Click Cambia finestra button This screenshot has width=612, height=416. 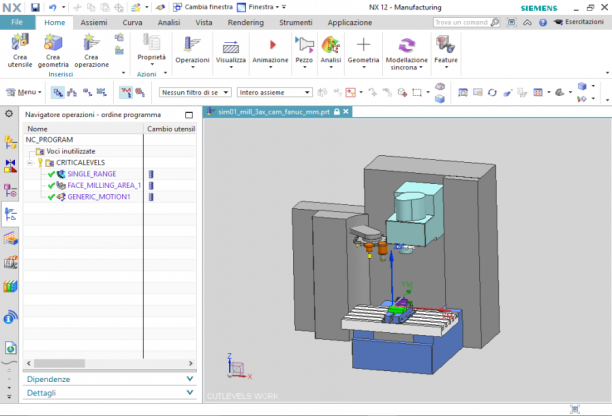(x=203, y=7)
